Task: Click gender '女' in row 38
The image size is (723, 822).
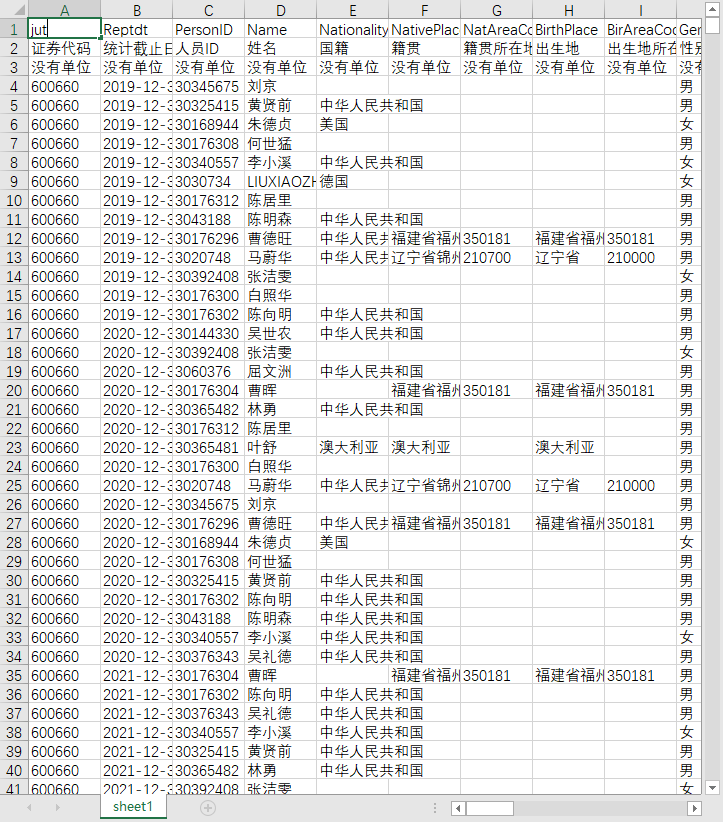Action: 688,732
